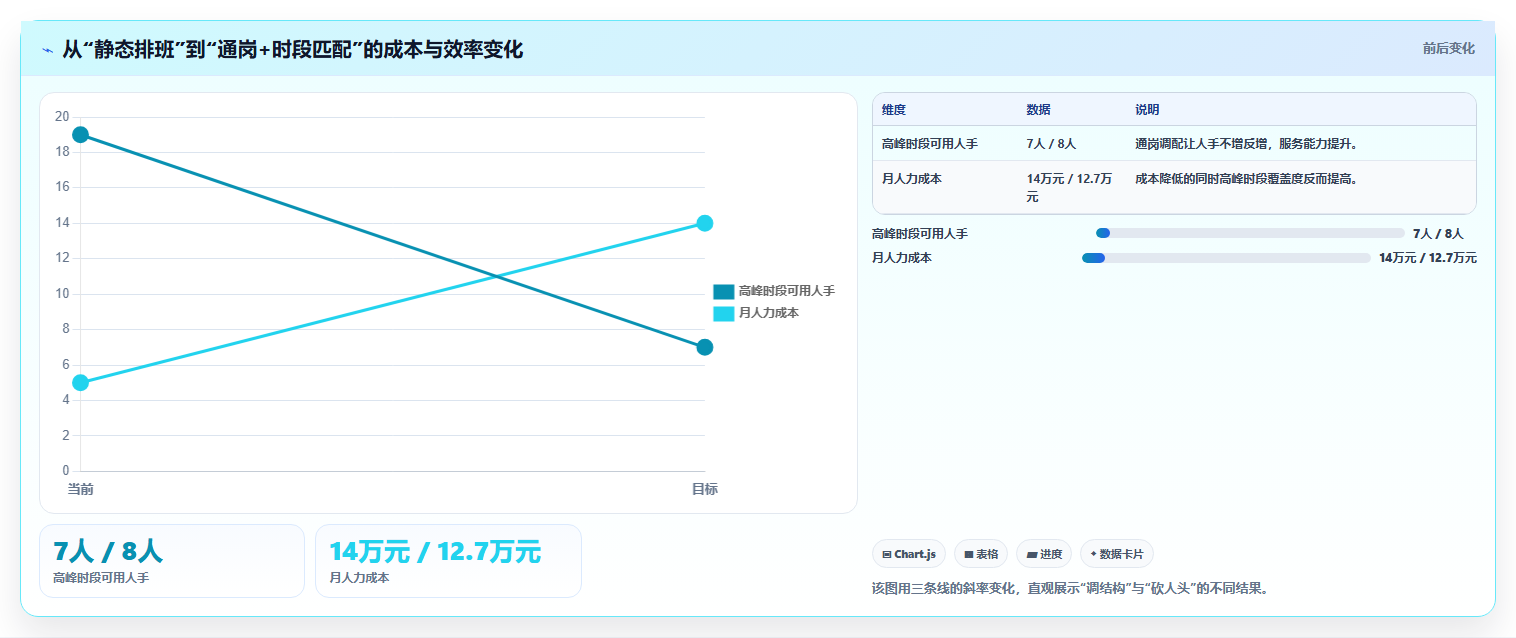
Task: Open the 7人 / 8人 data card
Action: click(172, 561)
